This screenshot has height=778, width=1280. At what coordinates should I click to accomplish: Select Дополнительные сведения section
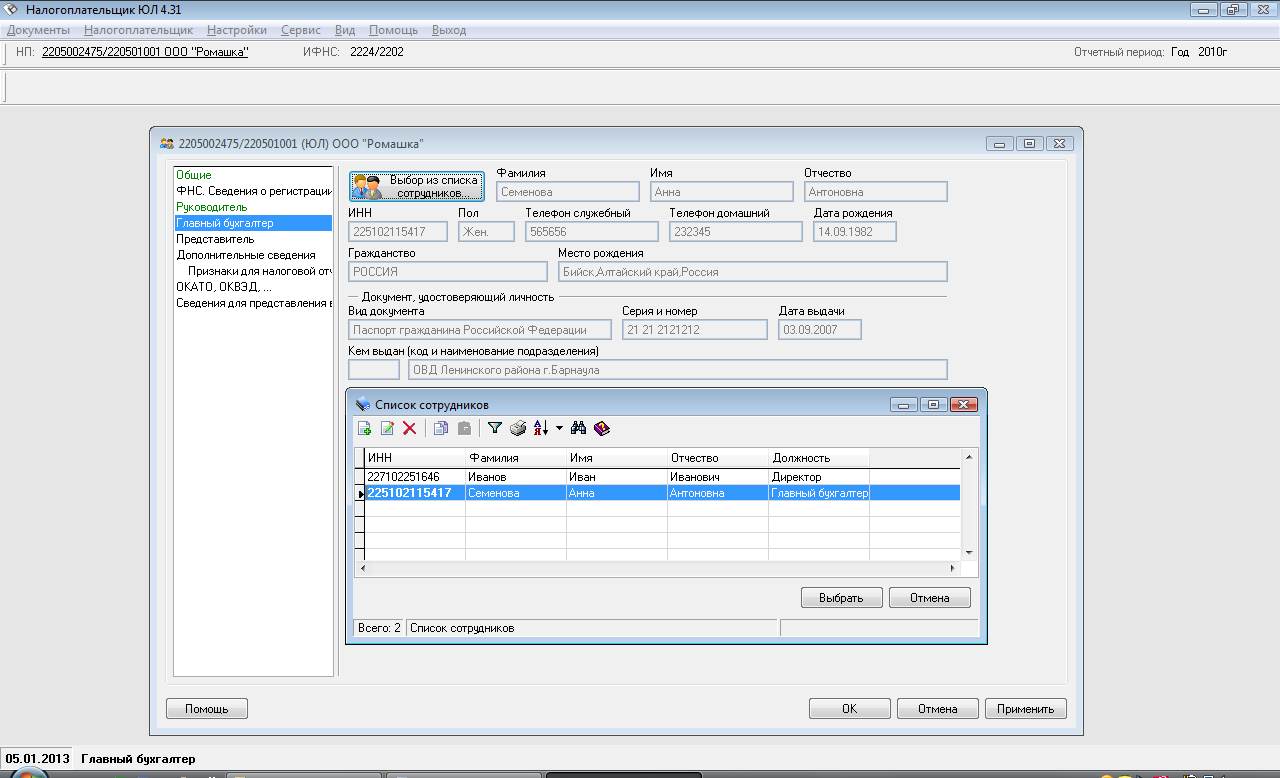pos(246,255)
